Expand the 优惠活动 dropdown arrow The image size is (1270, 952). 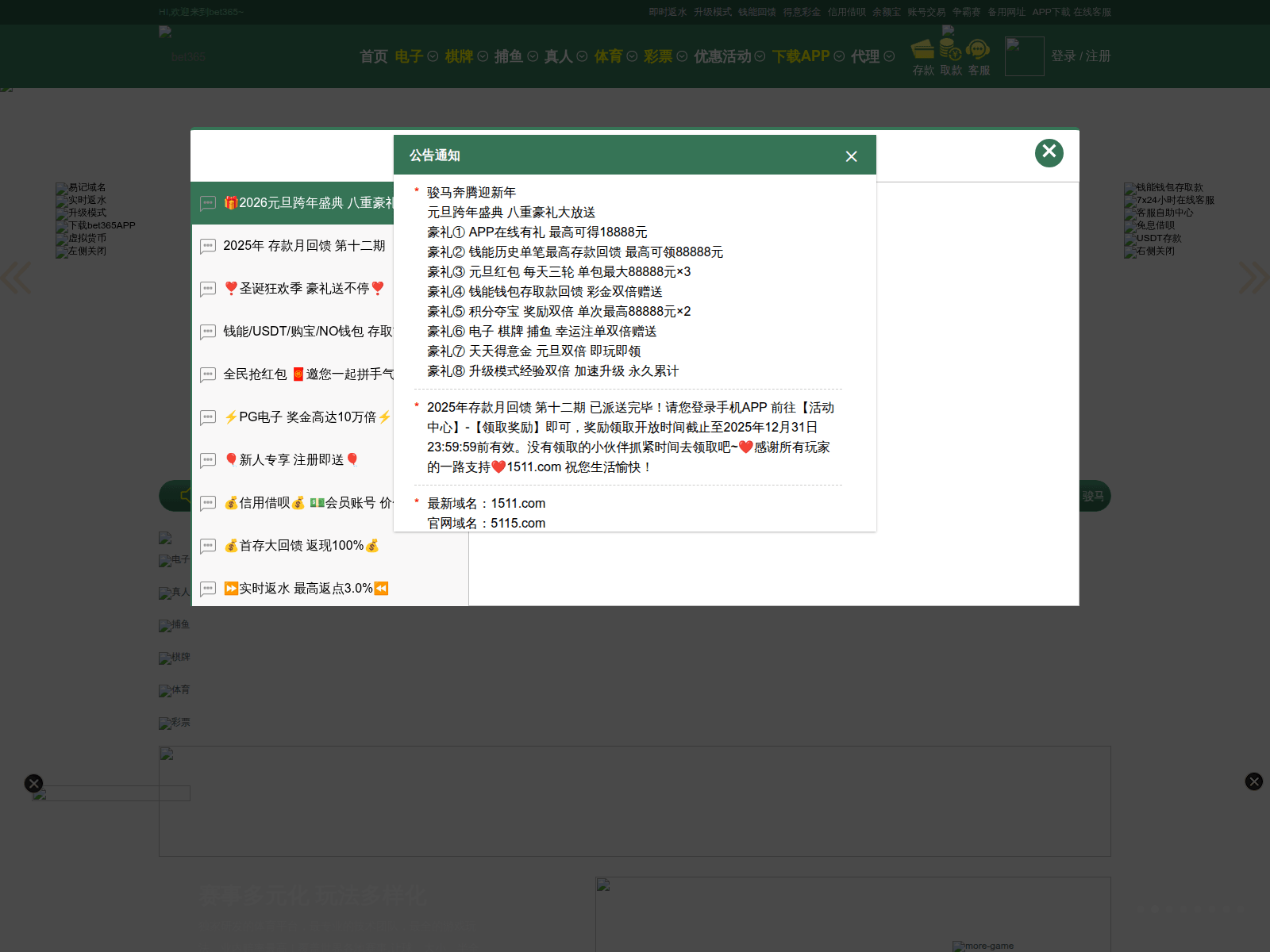760,56
